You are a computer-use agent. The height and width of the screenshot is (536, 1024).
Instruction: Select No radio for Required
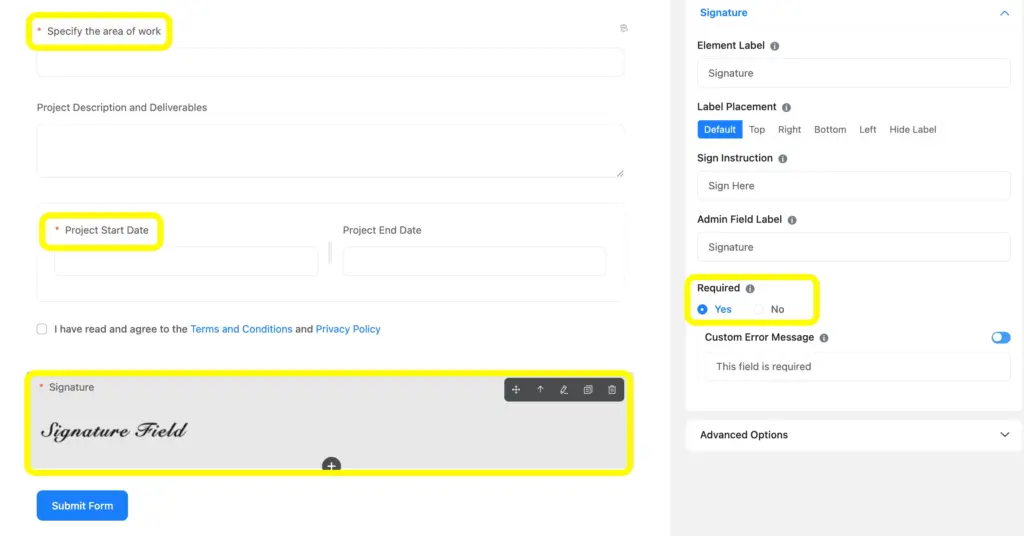758,309
